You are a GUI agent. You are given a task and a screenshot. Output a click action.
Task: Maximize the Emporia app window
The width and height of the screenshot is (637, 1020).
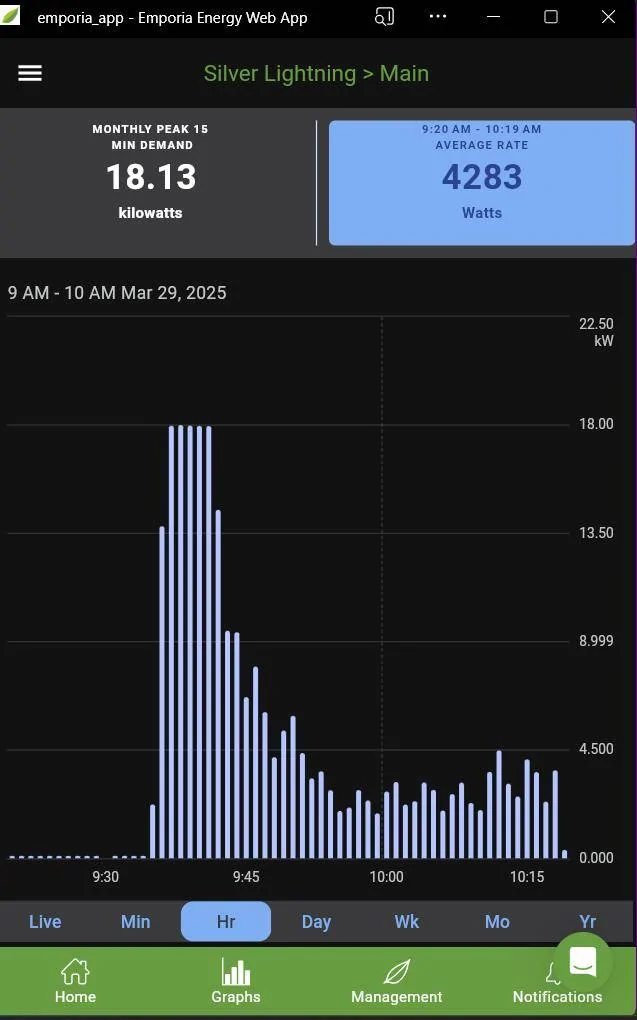pos(550,17)
